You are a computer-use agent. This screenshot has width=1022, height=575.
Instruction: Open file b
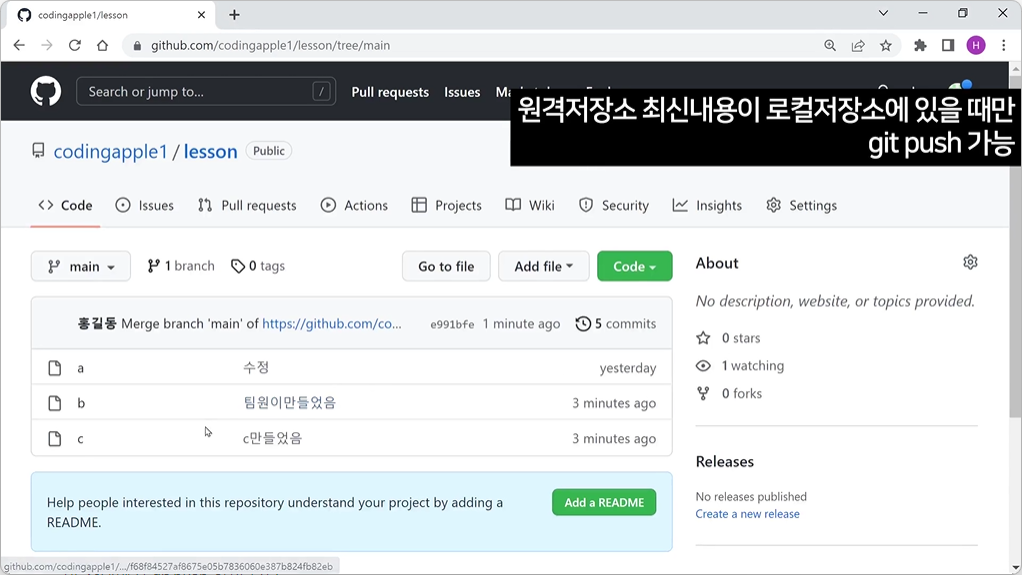pyautogui.click(x=81, y=403)
